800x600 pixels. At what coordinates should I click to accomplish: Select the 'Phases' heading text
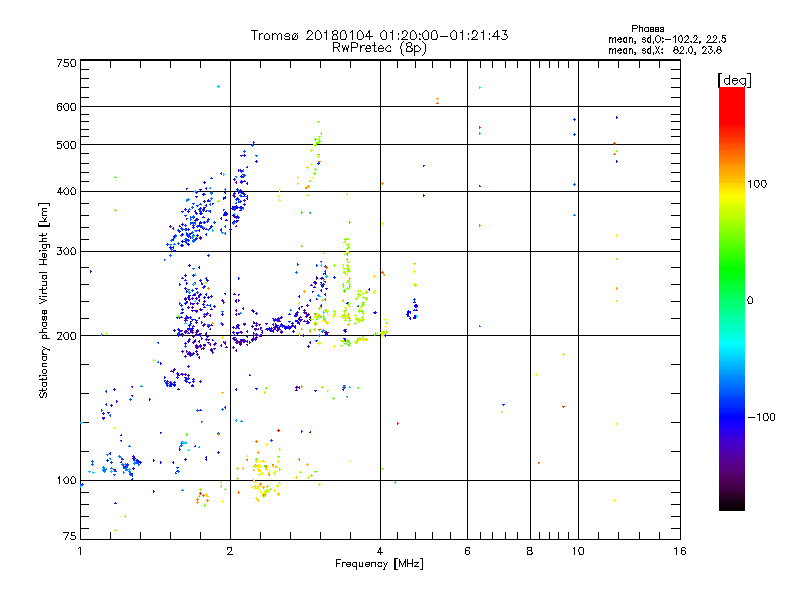pos(647,29)
